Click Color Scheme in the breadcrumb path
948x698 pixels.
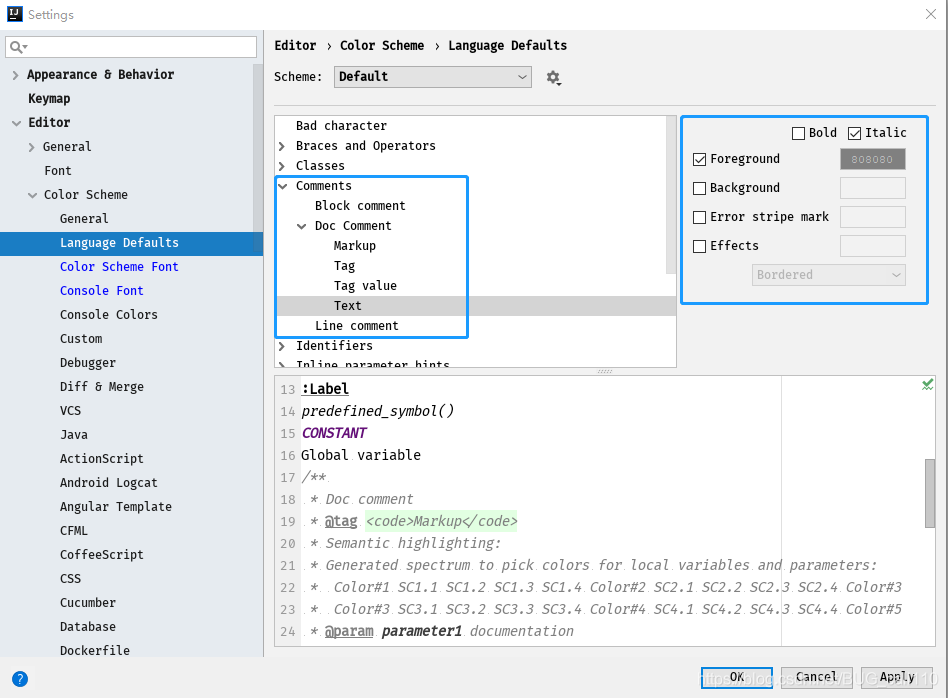pos(382,45)
